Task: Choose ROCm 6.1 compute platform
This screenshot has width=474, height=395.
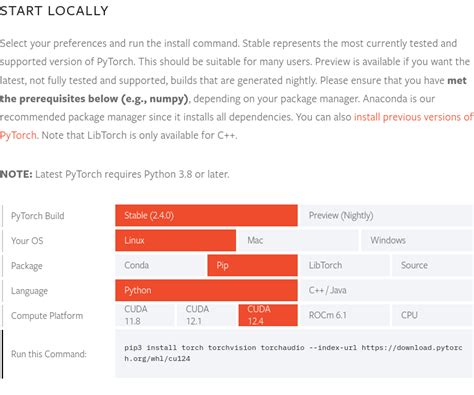Action: pyautogui.click(x=345, y=315)
